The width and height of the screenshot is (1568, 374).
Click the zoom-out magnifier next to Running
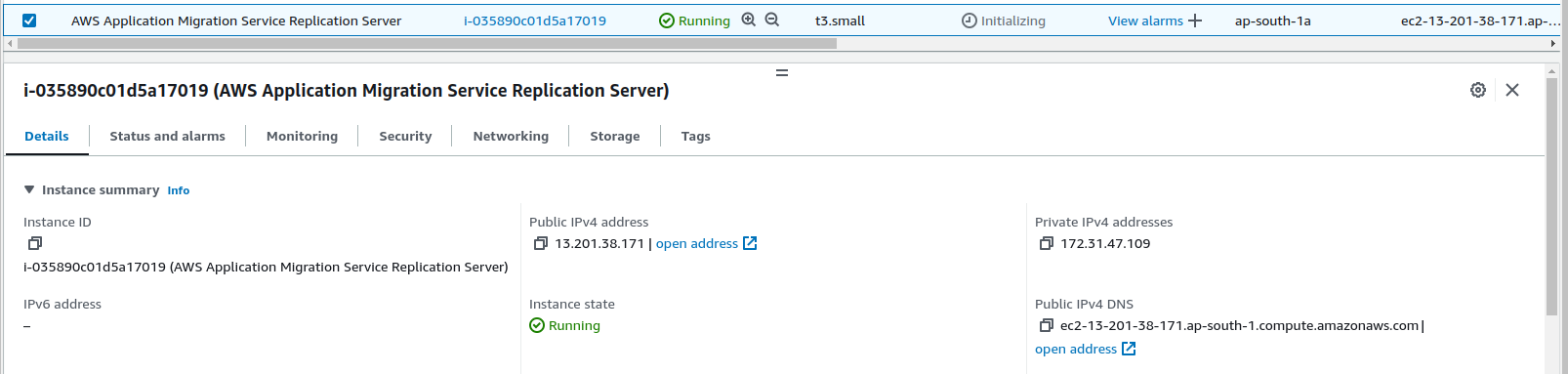pos(772,20)
